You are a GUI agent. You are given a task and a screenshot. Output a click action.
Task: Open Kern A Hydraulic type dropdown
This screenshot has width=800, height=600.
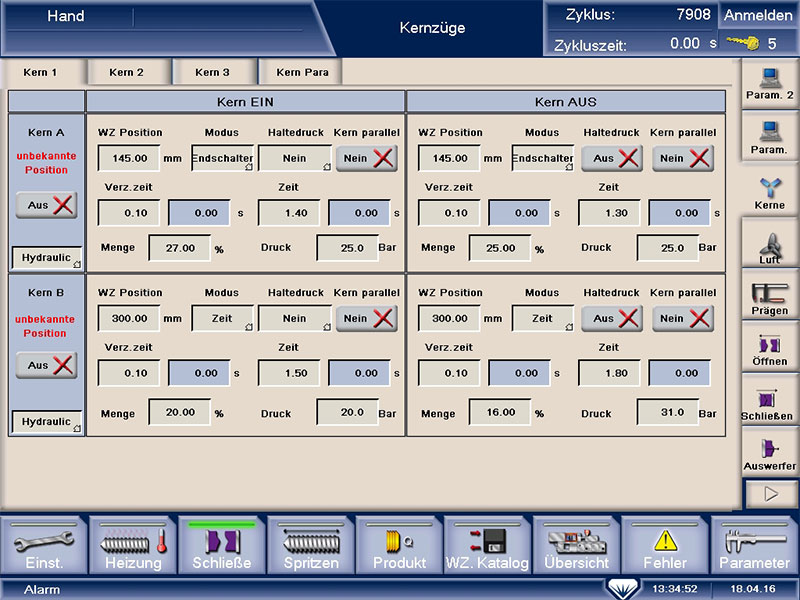(x=46, y=258)
